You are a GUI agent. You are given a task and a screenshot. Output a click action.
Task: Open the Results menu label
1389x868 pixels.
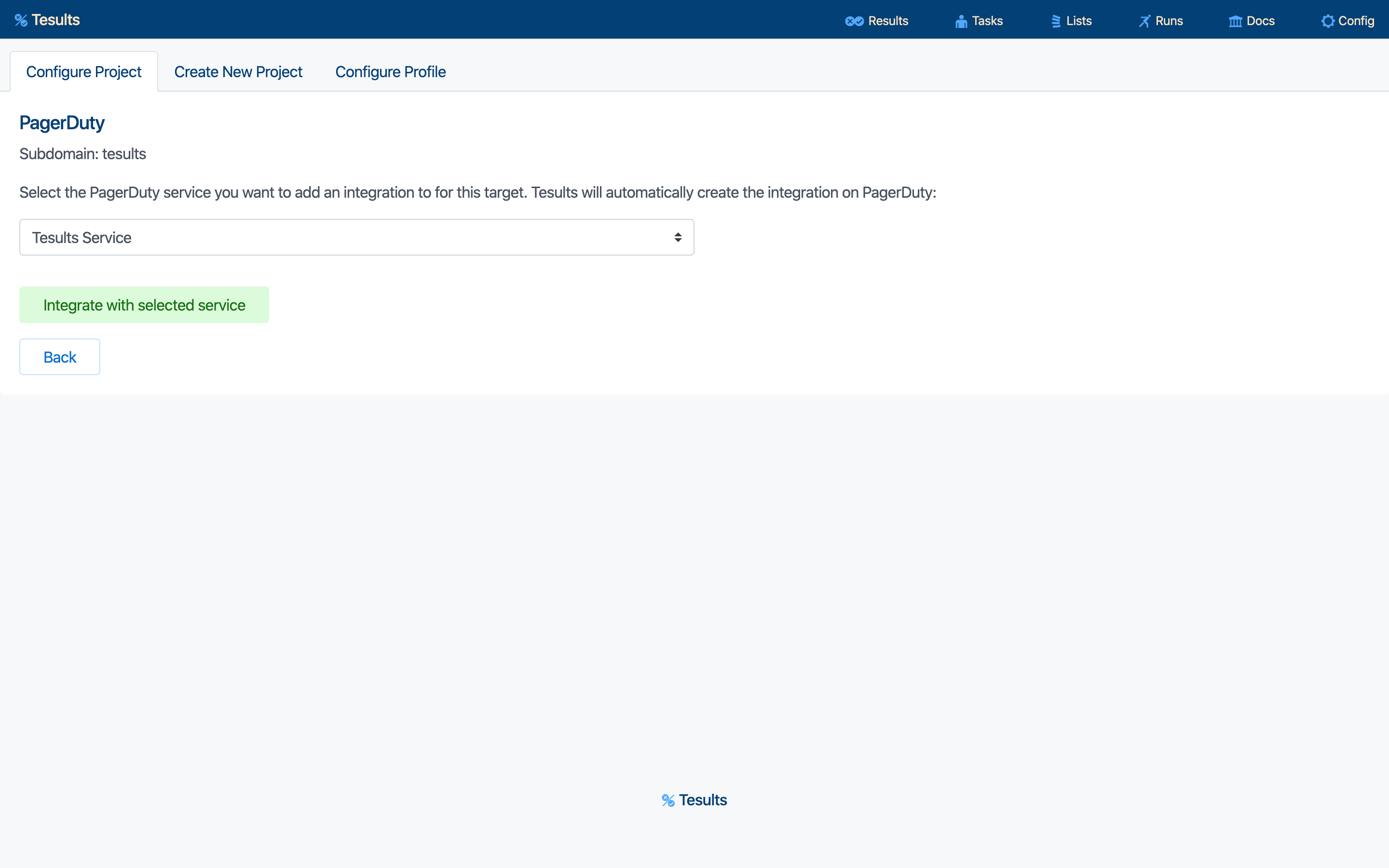[x=888, y=21]
